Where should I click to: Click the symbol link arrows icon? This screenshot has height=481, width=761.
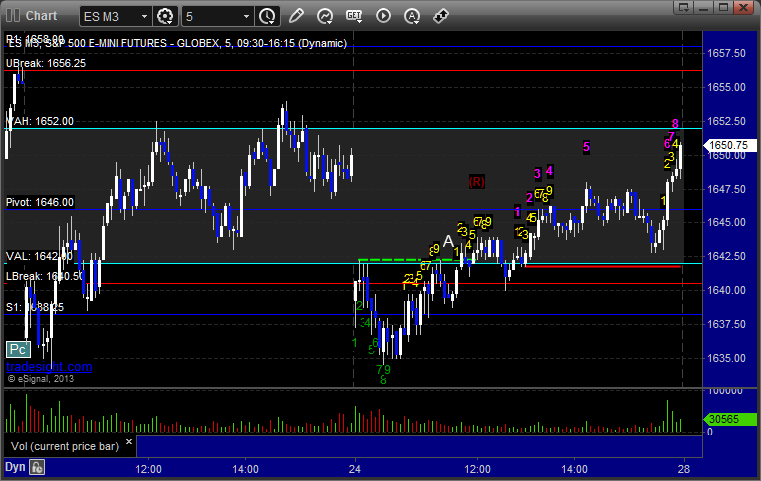tap(441, 16)
